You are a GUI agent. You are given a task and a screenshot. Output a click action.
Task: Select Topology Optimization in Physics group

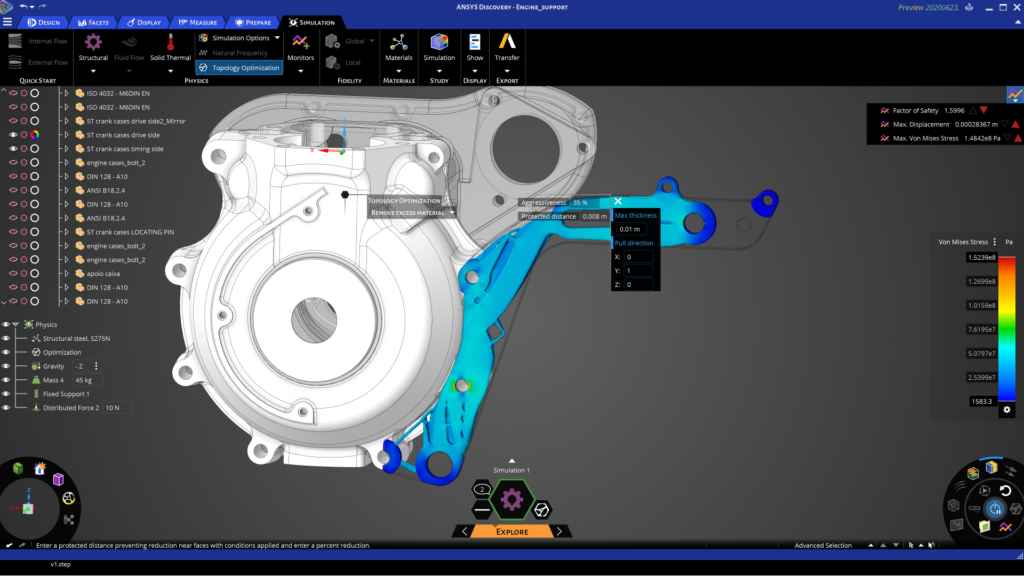point(240,68)
